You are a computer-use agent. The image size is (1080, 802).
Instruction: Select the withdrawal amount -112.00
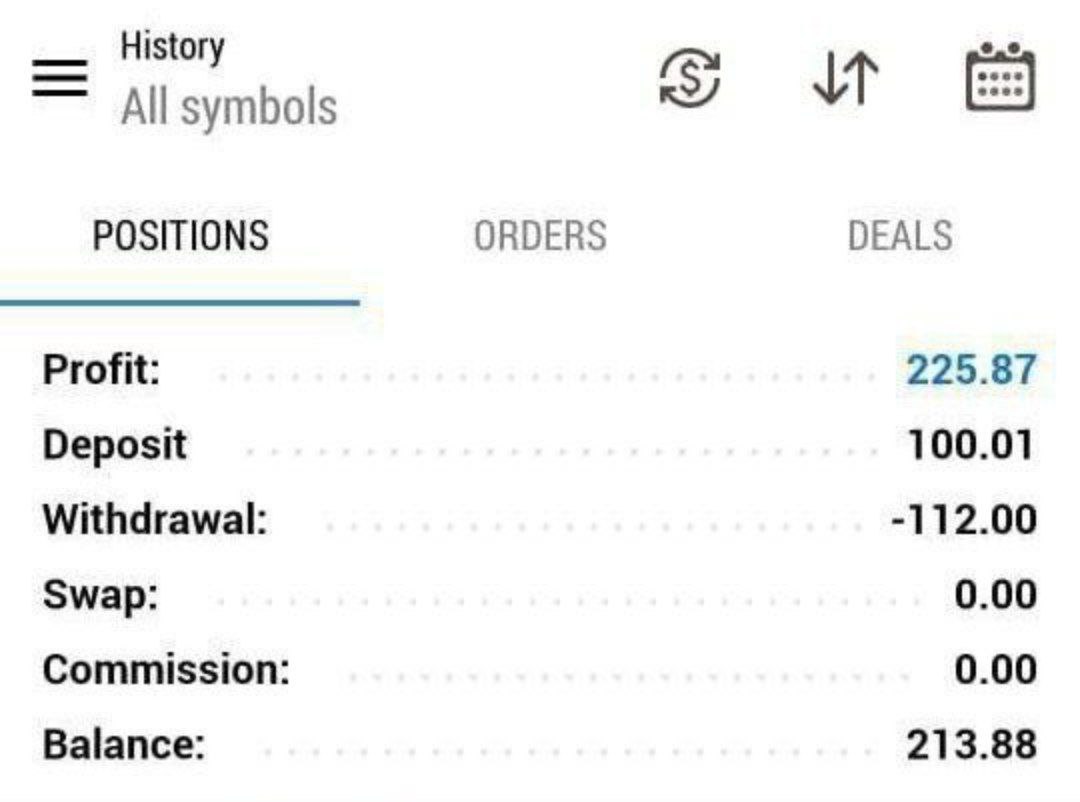[x=963, y=520]
